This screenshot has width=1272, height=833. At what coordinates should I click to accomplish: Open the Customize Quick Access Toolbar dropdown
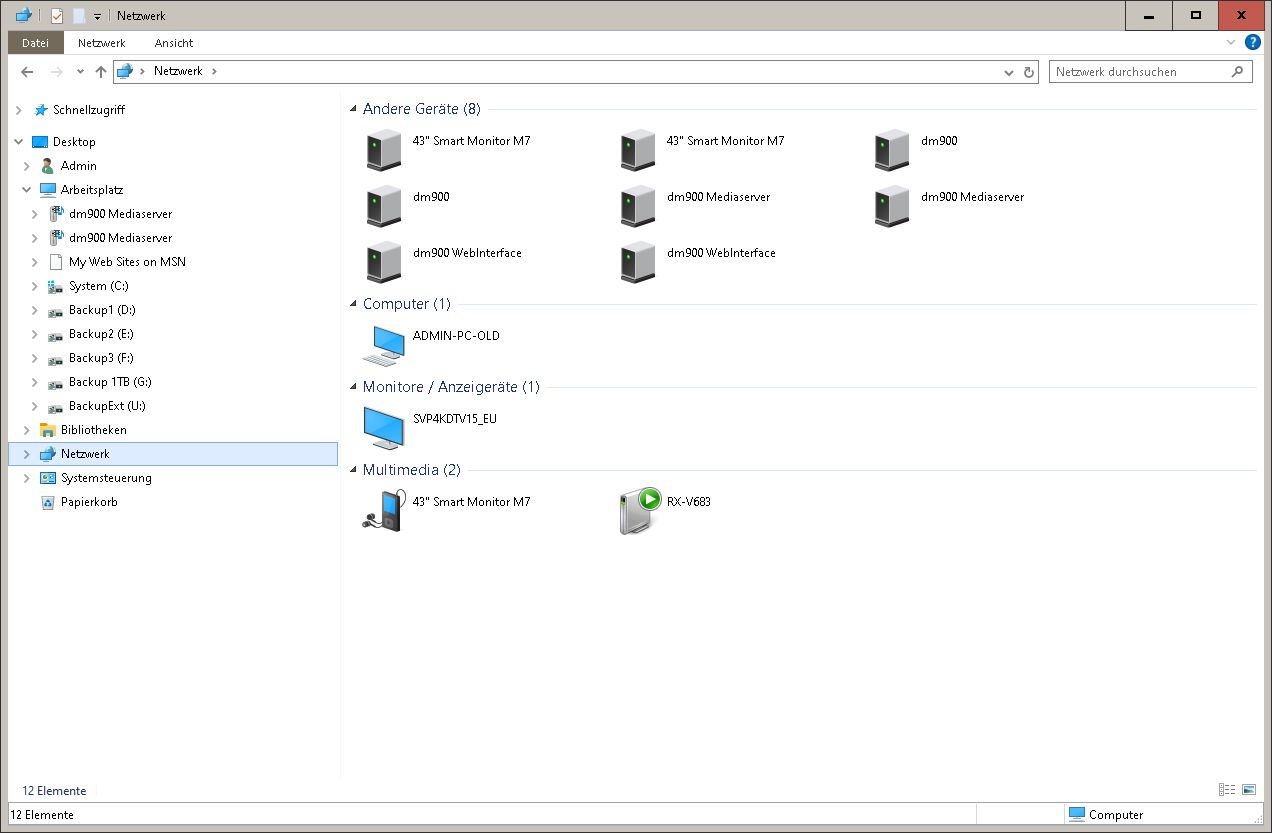(x=97, y=16)
